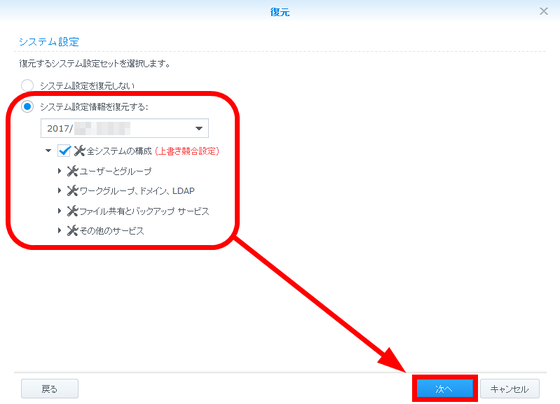Cancel the restore with キャンセル button

510,389
